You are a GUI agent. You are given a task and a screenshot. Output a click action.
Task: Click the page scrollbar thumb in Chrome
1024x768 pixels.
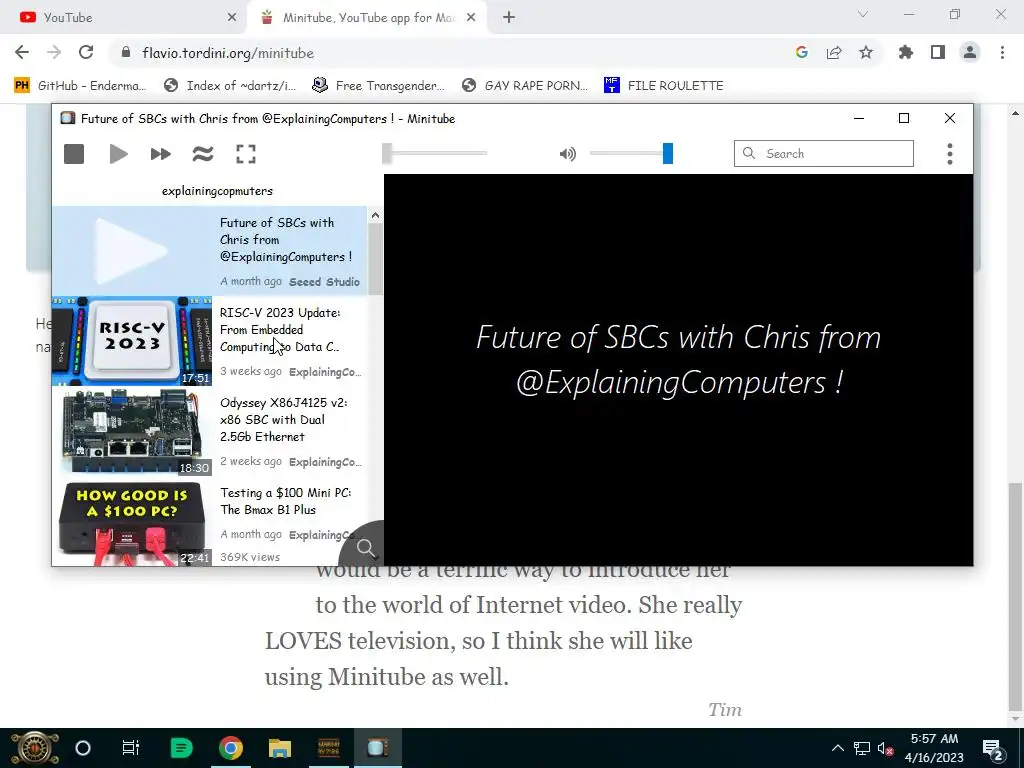point(1016,598)
